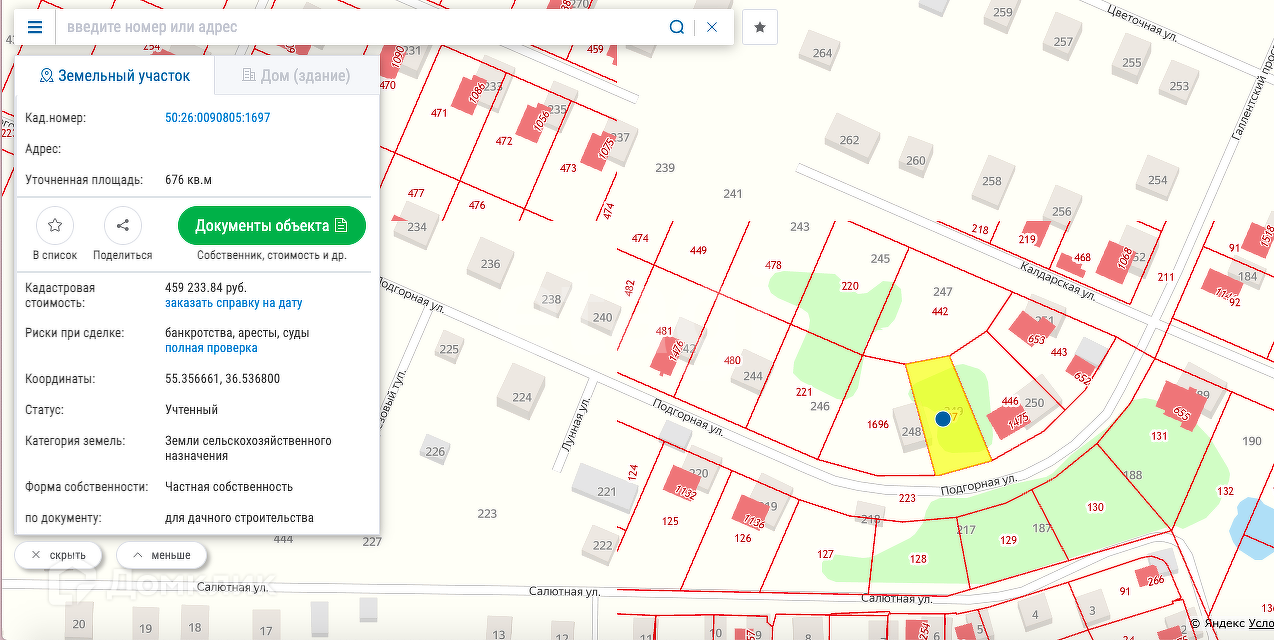Click the скрыть button

58,555
